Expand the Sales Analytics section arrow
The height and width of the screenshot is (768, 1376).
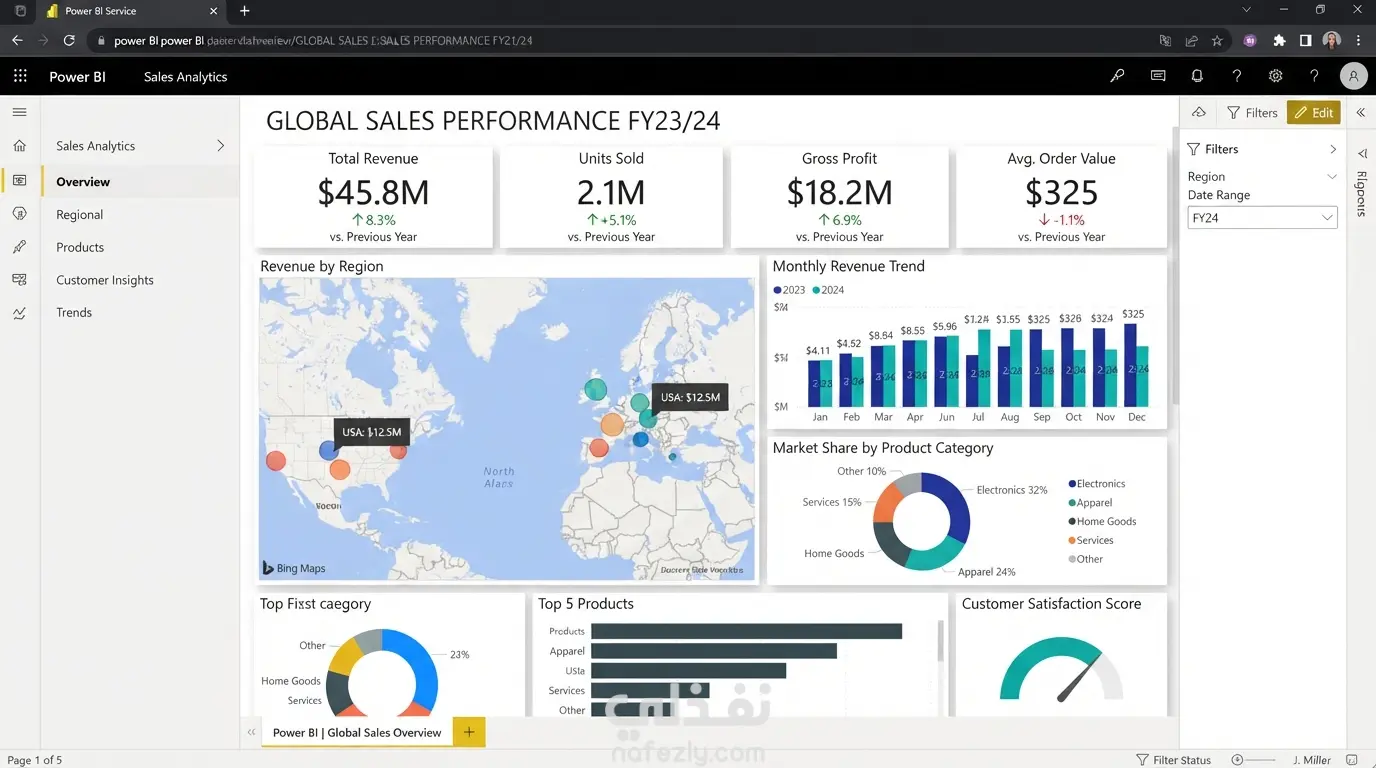point(221,146)
